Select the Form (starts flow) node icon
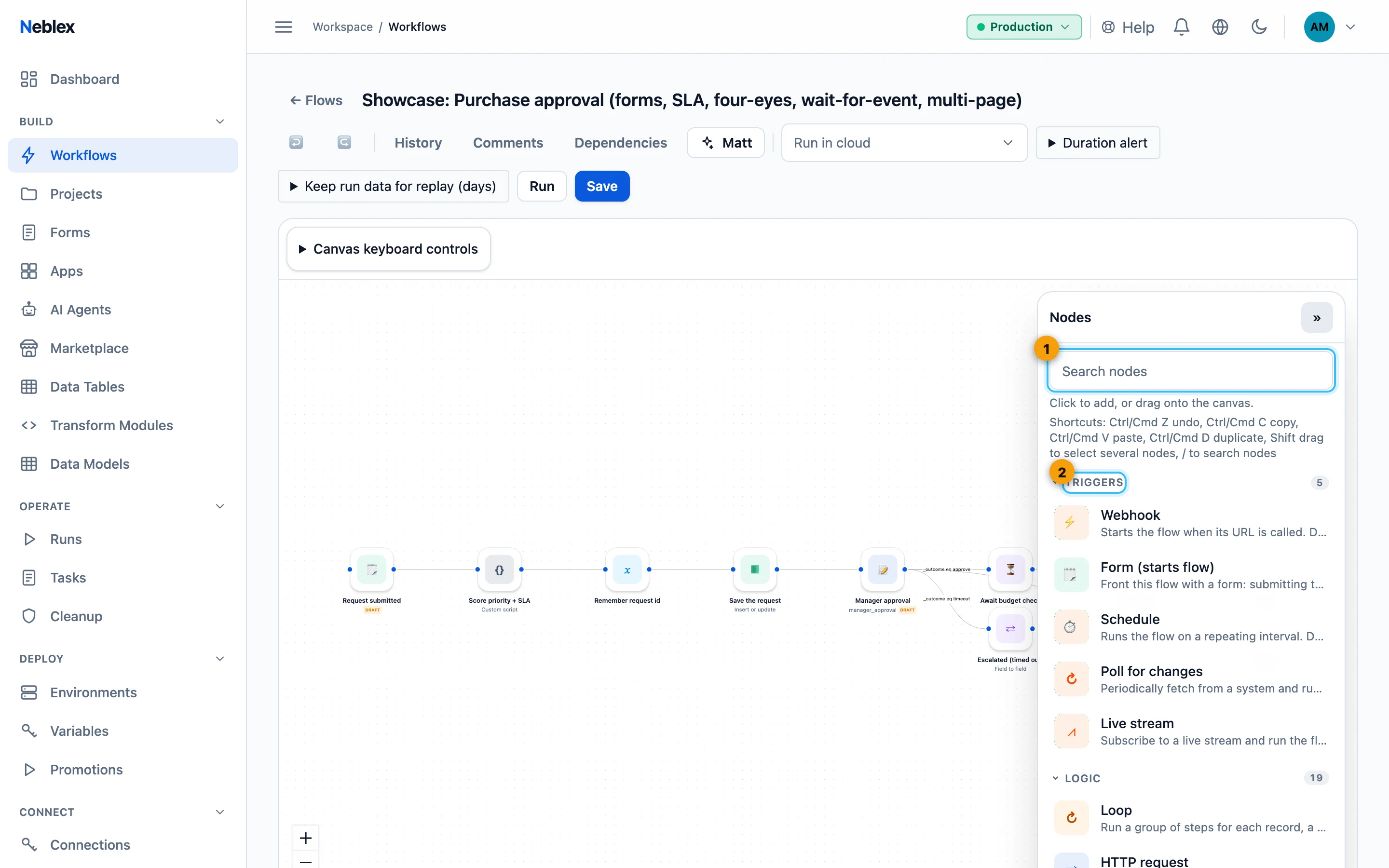Image resolution: width=1389 pixels, height=868 pixels. click(1071, 575)
